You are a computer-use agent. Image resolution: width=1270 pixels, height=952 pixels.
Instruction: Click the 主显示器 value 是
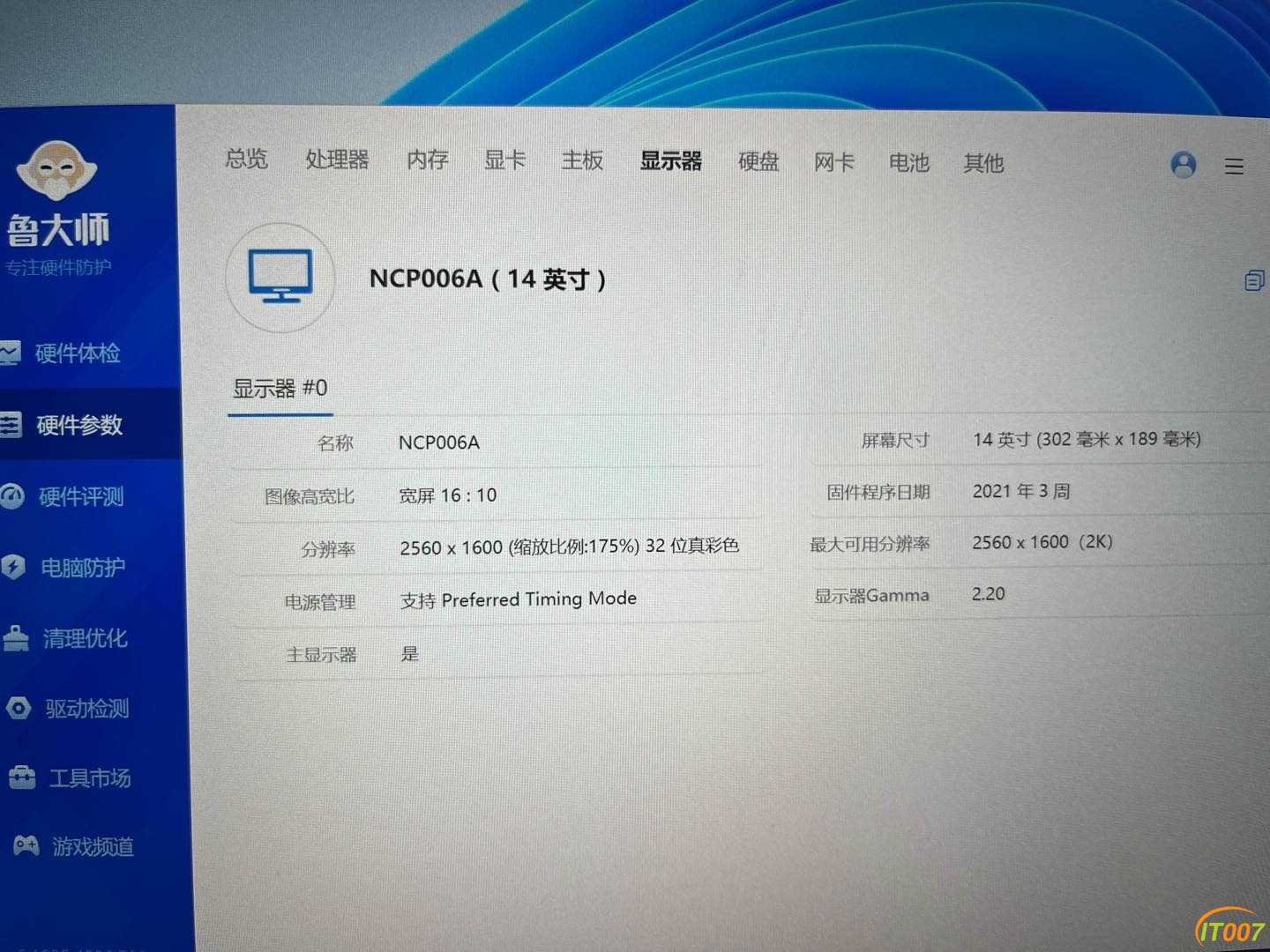pyautogui.click(x=410, y=653)
